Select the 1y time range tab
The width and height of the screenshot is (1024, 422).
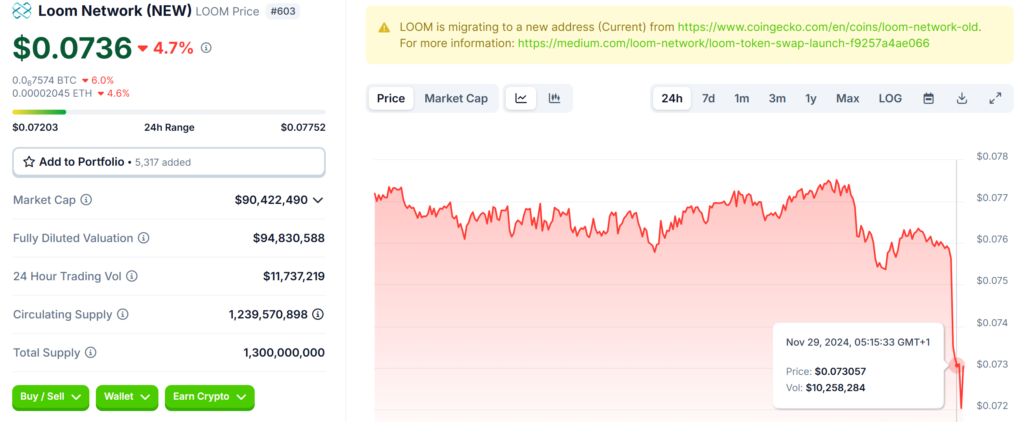(x=811, y=98)
